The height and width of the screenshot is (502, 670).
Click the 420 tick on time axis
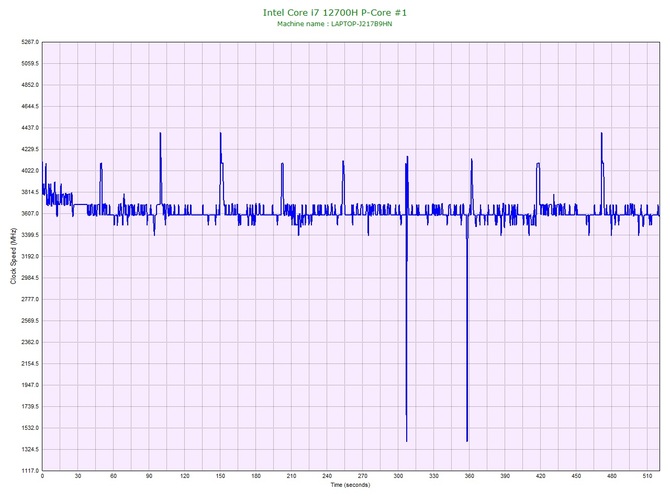(x=541, y=476)
